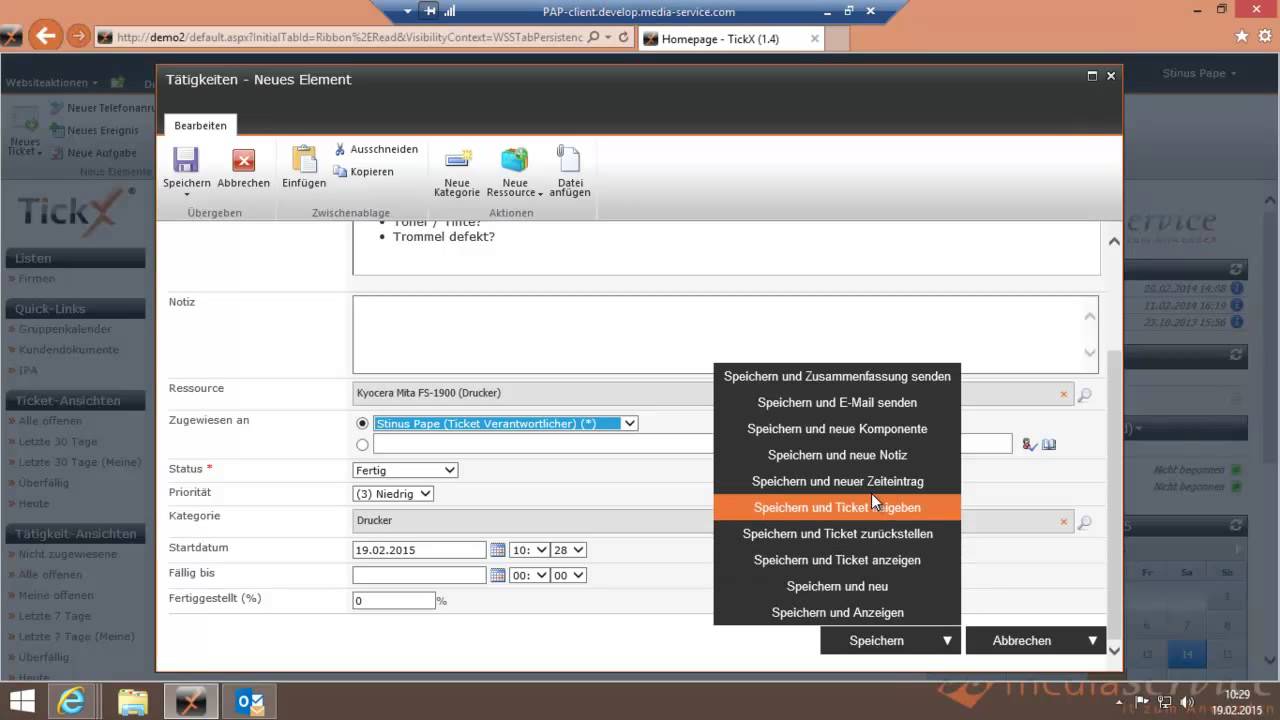
Task: Click the Fällig bis date field
Action: click(419, 575)
